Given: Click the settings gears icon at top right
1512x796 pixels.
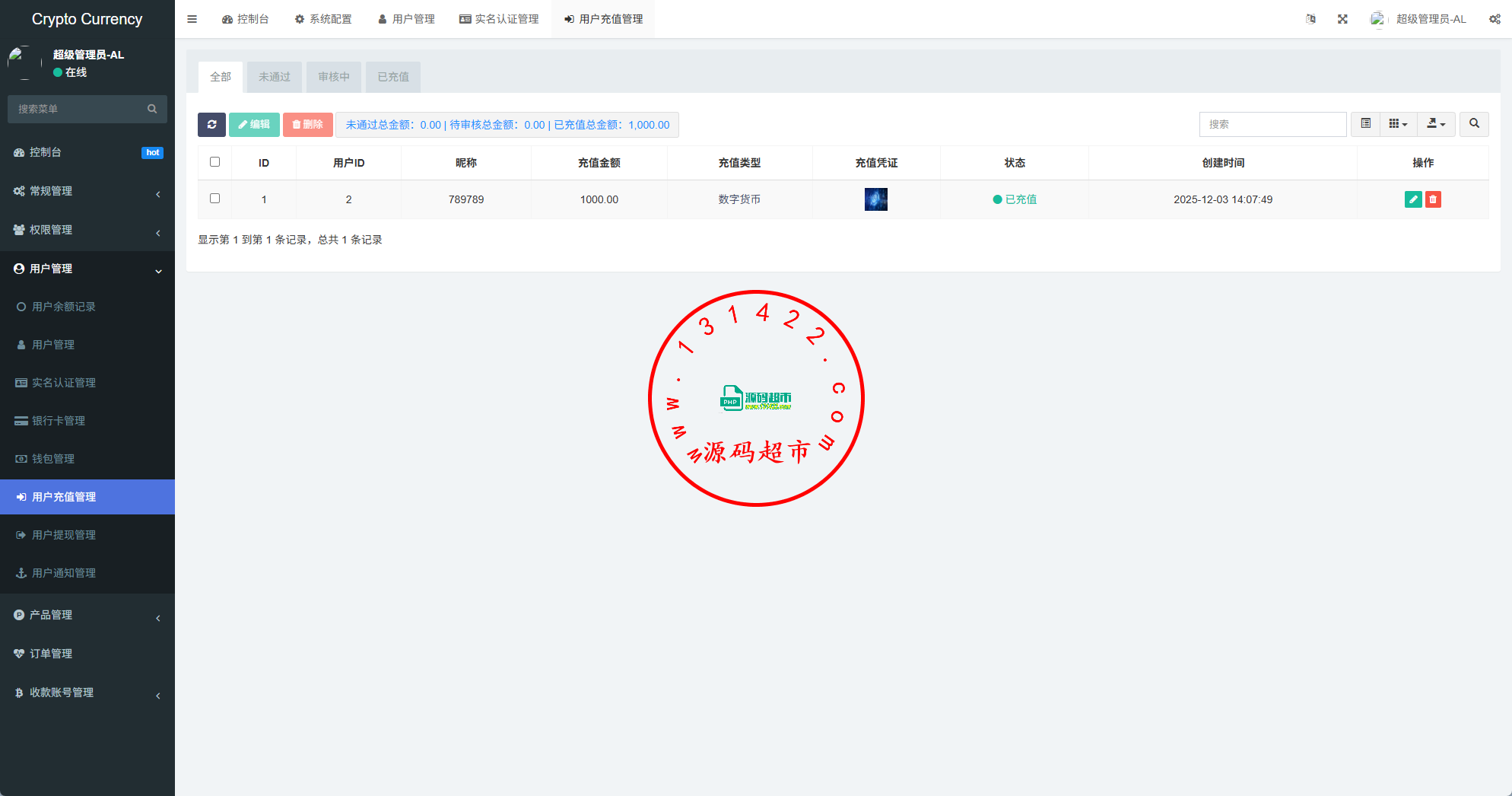Looking at the screenshot, I should 1495,19.
